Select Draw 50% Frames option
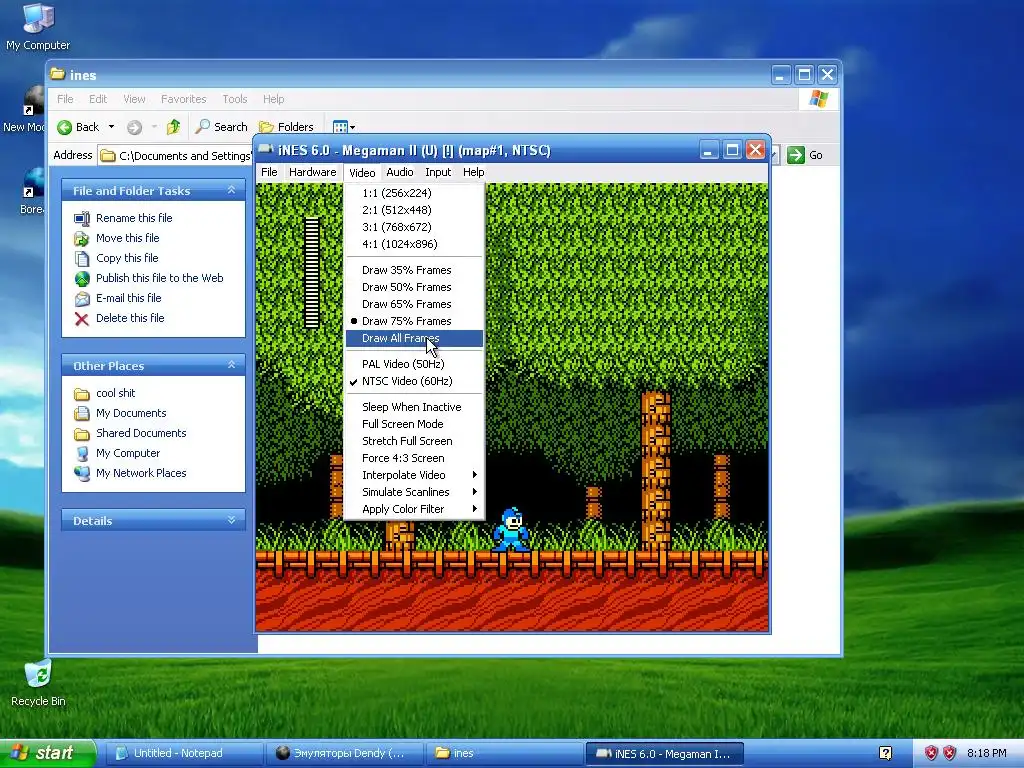The width and height of the screenshot is (1024, 768). [x=414, y=287]
